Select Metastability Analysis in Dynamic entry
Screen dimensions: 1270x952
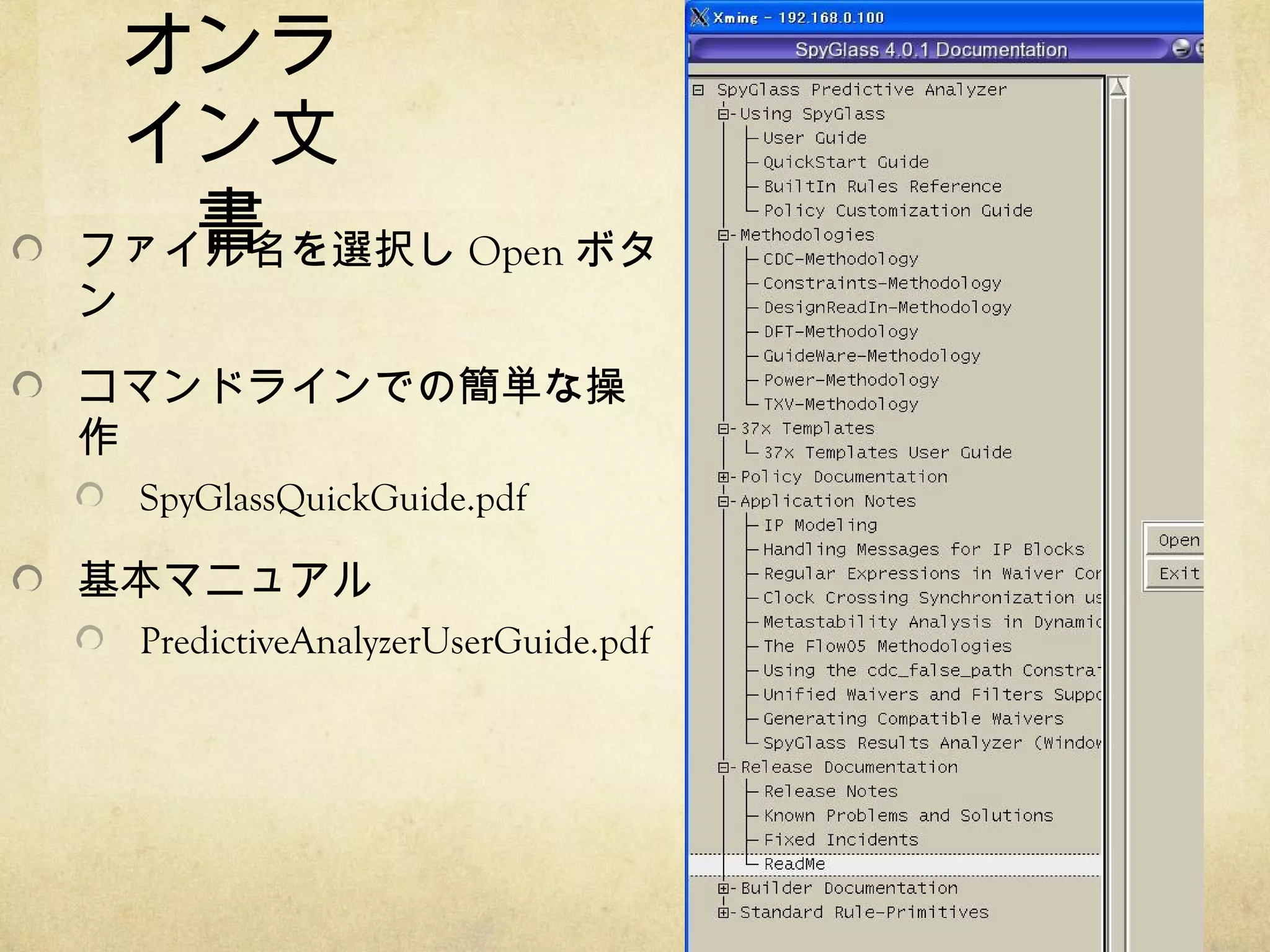click(932, 622)
